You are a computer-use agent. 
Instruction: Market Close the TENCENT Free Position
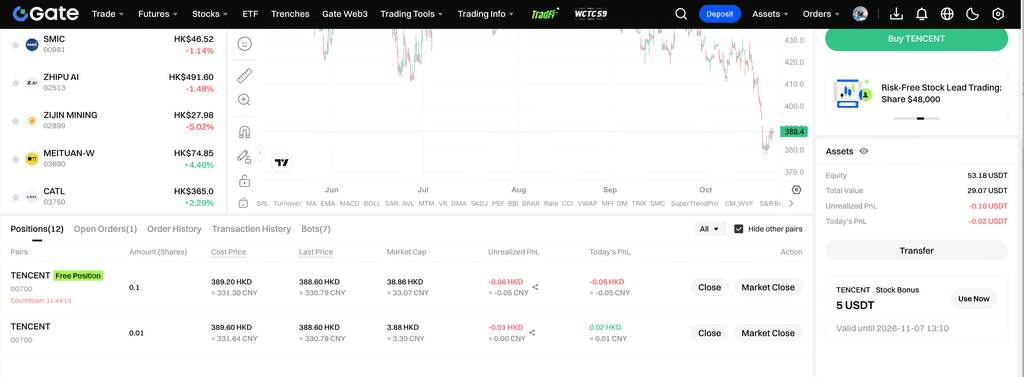(x=768, y=287)
